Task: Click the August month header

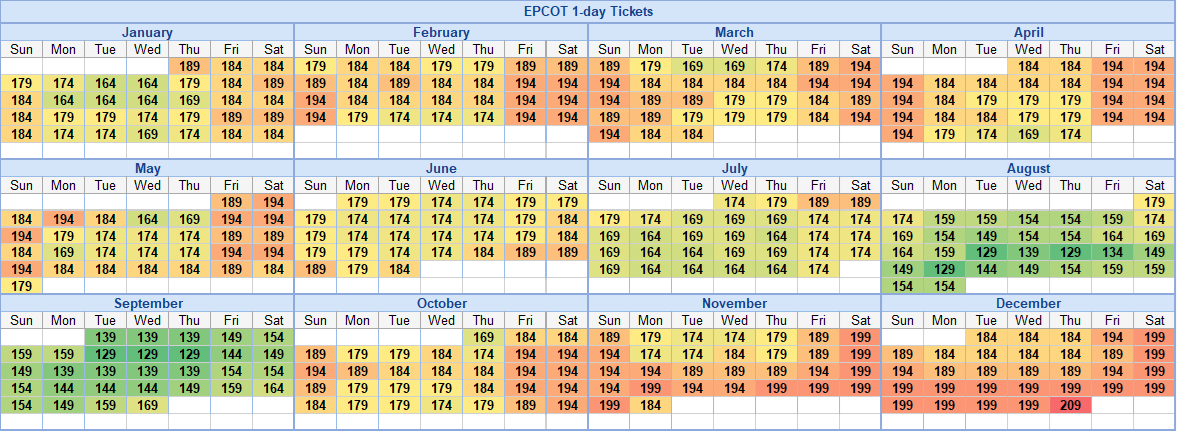Action: pos(1028,169)
